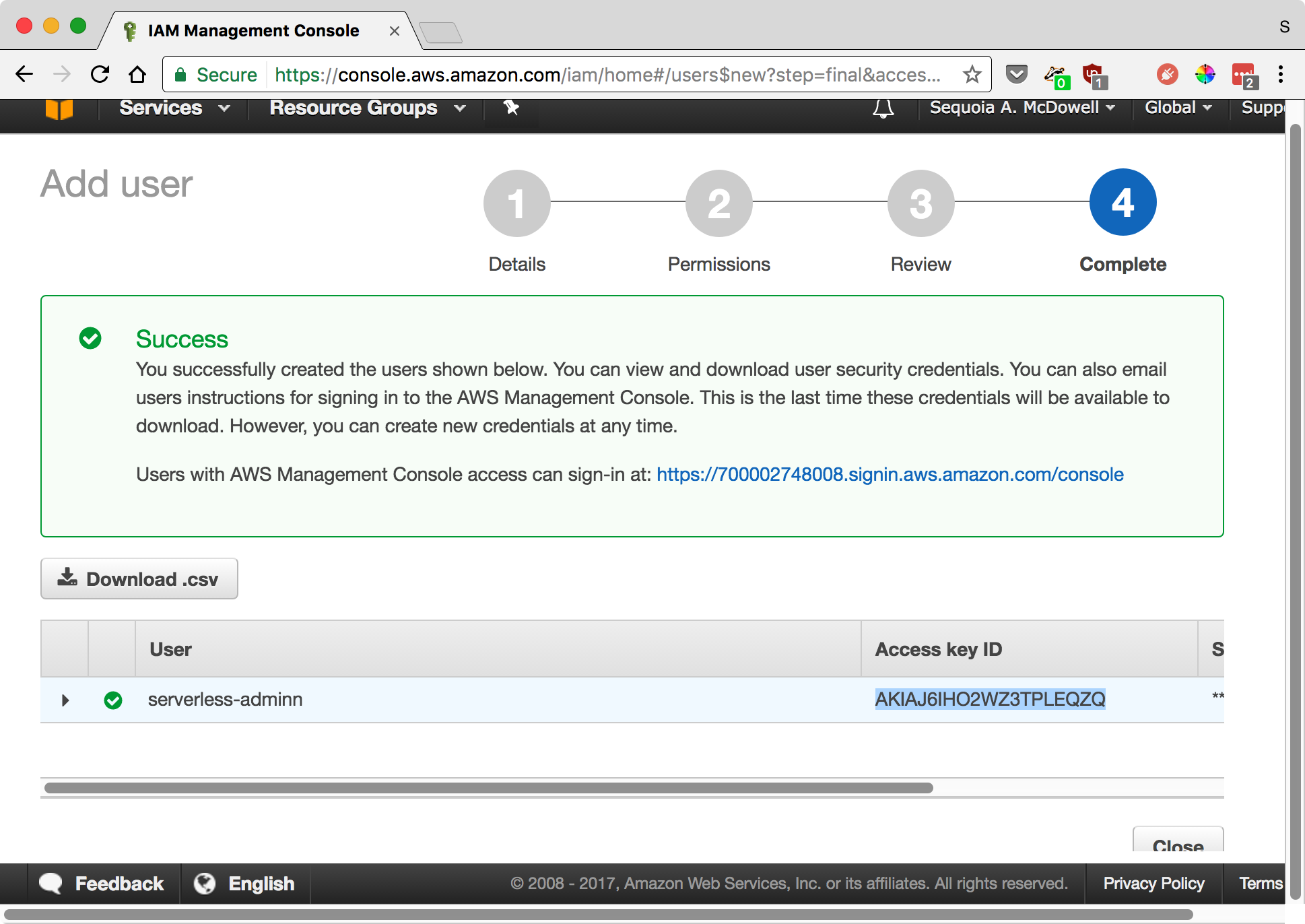1305x924 pixels.
Task: Click the red circular extension icon
Action: (x=1167, y=74)
